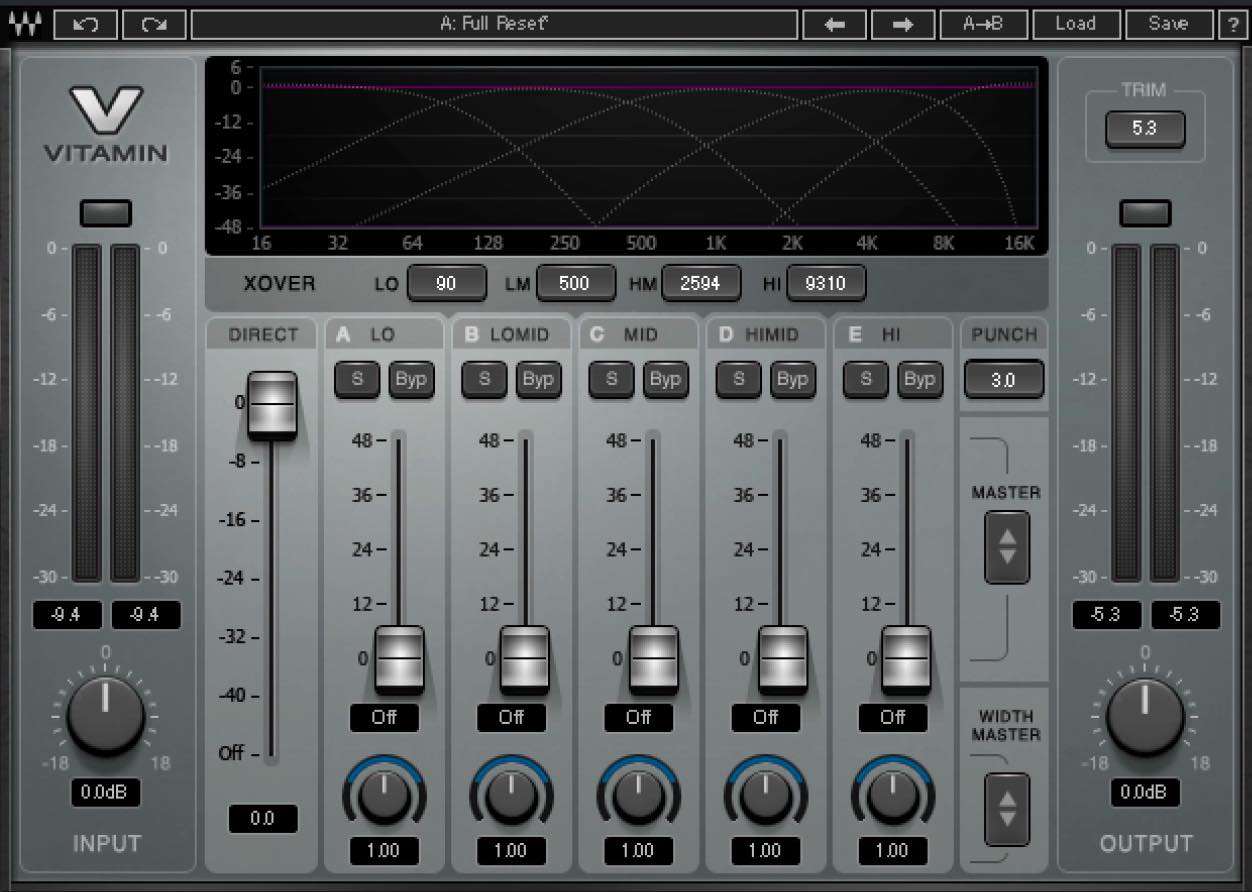Click the input clip indicator light

[x=106, y=213]
